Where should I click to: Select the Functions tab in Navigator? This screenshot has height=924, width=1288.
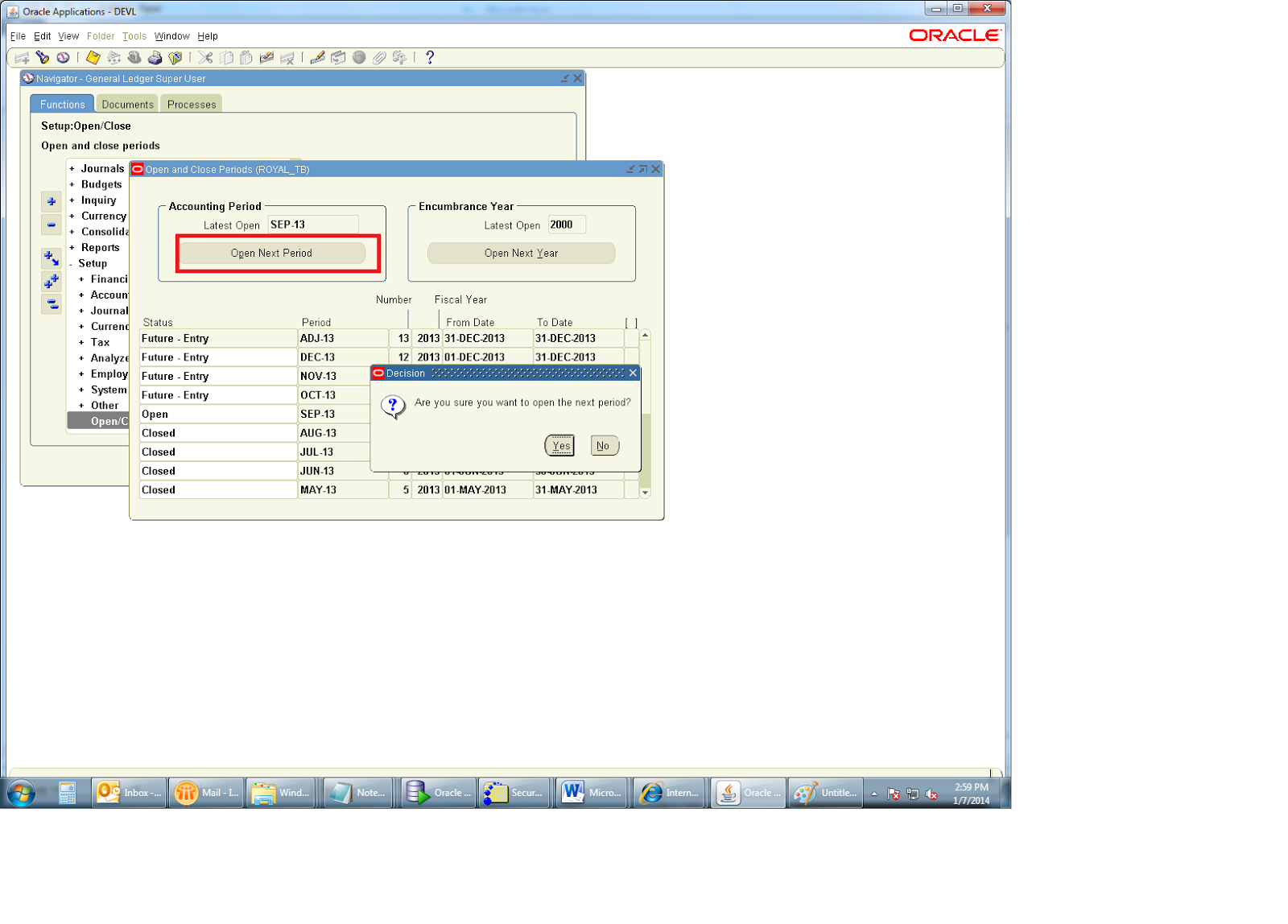coord(62,104)
